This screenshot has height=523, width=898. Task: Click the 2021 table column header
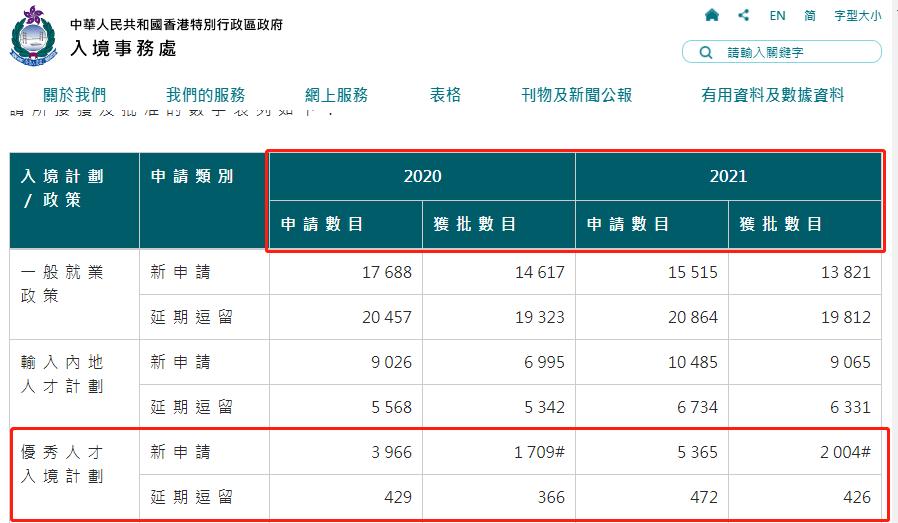728,176
